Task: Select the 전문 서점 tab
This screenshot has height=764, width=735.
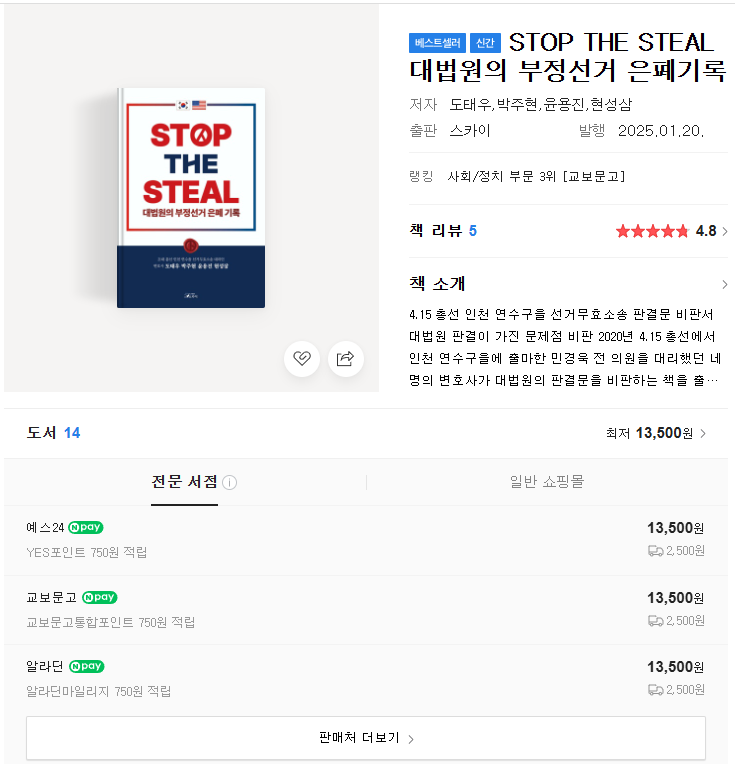Action: [x=184, y=482]
